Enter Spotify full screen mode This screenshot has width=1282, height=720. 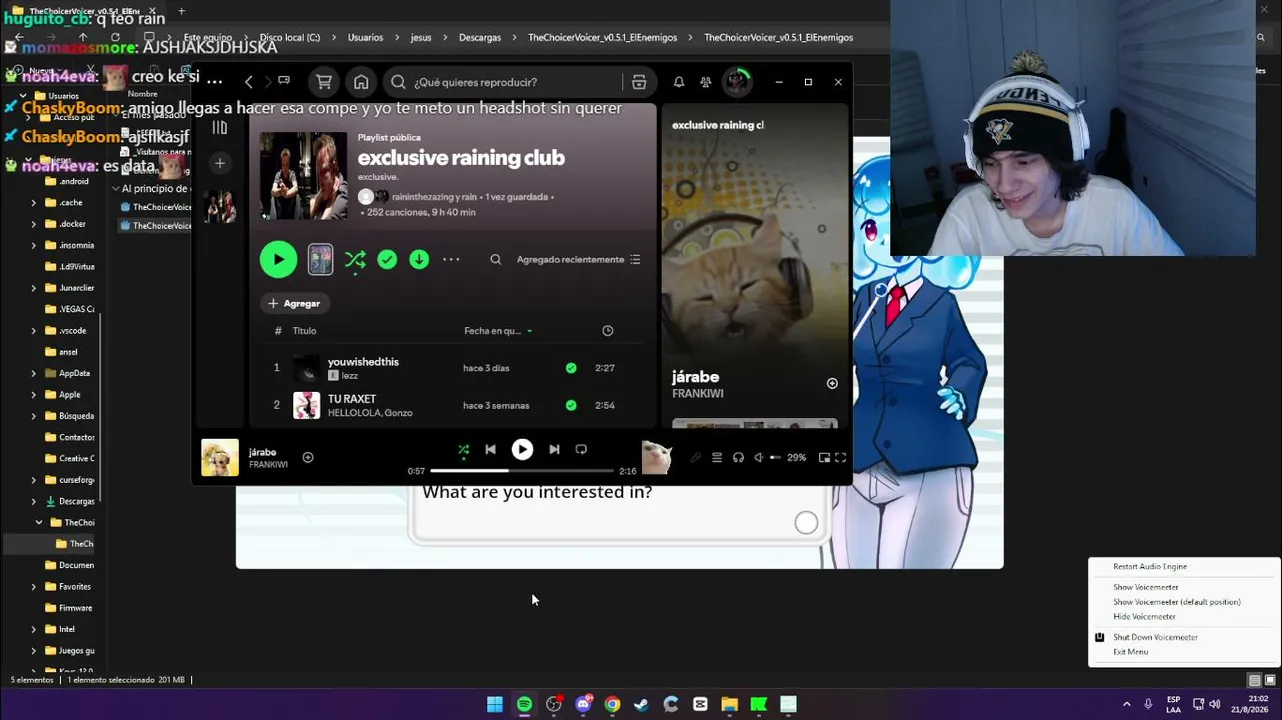click(x=841, y=458)
